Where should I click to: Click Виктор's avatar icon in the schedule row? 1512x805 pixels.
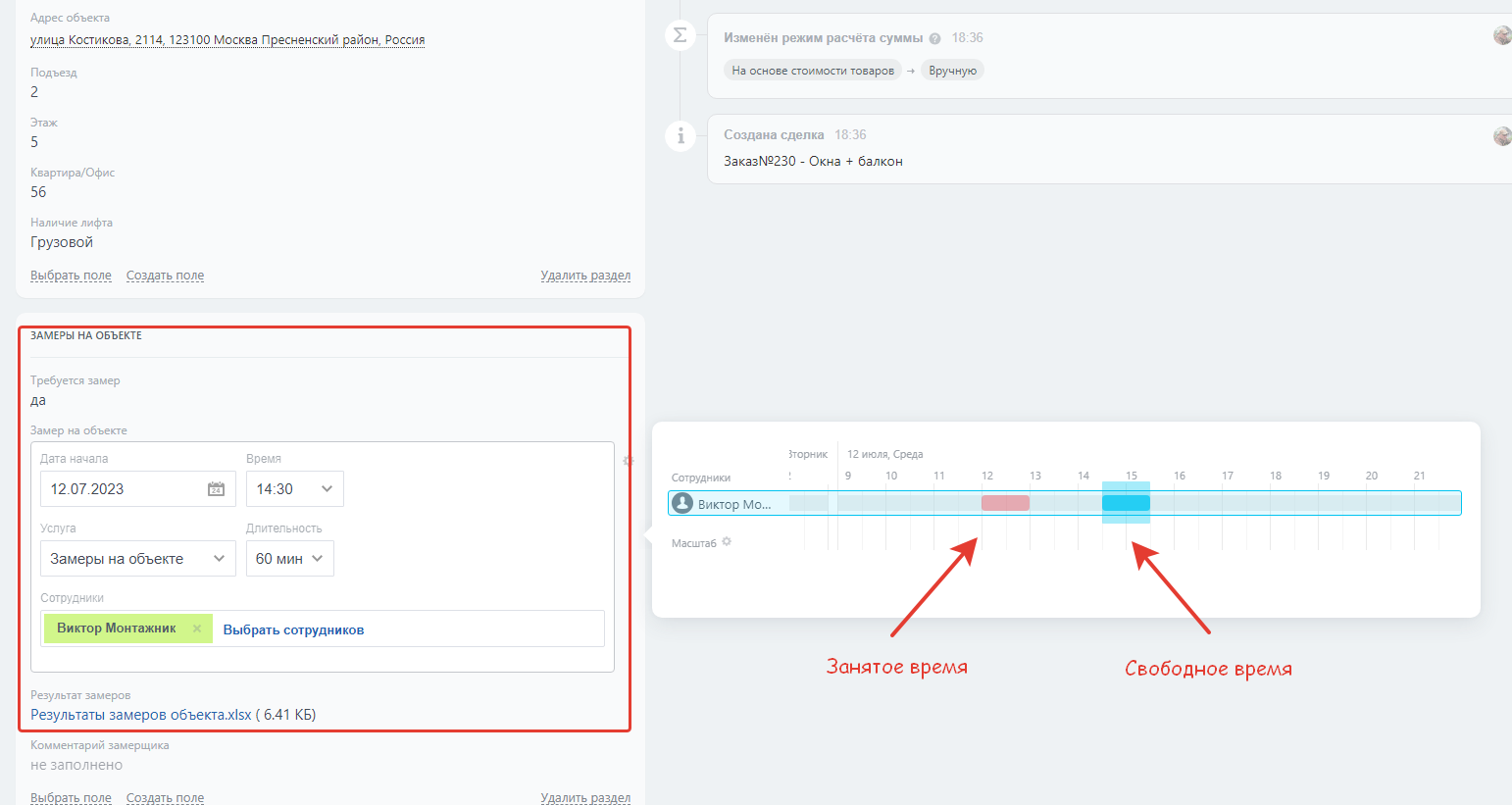pos(682,504)
